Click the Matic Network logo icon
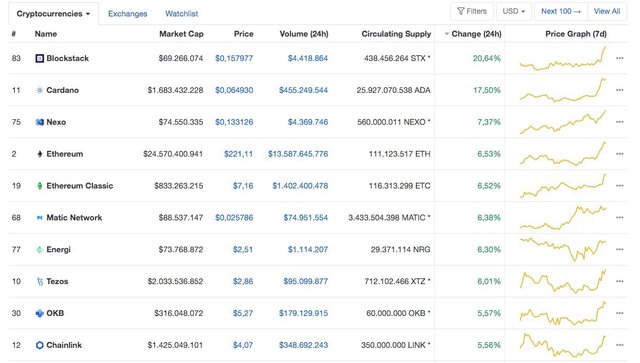Viewport: 640px width, 363px height. coord(40,218)
